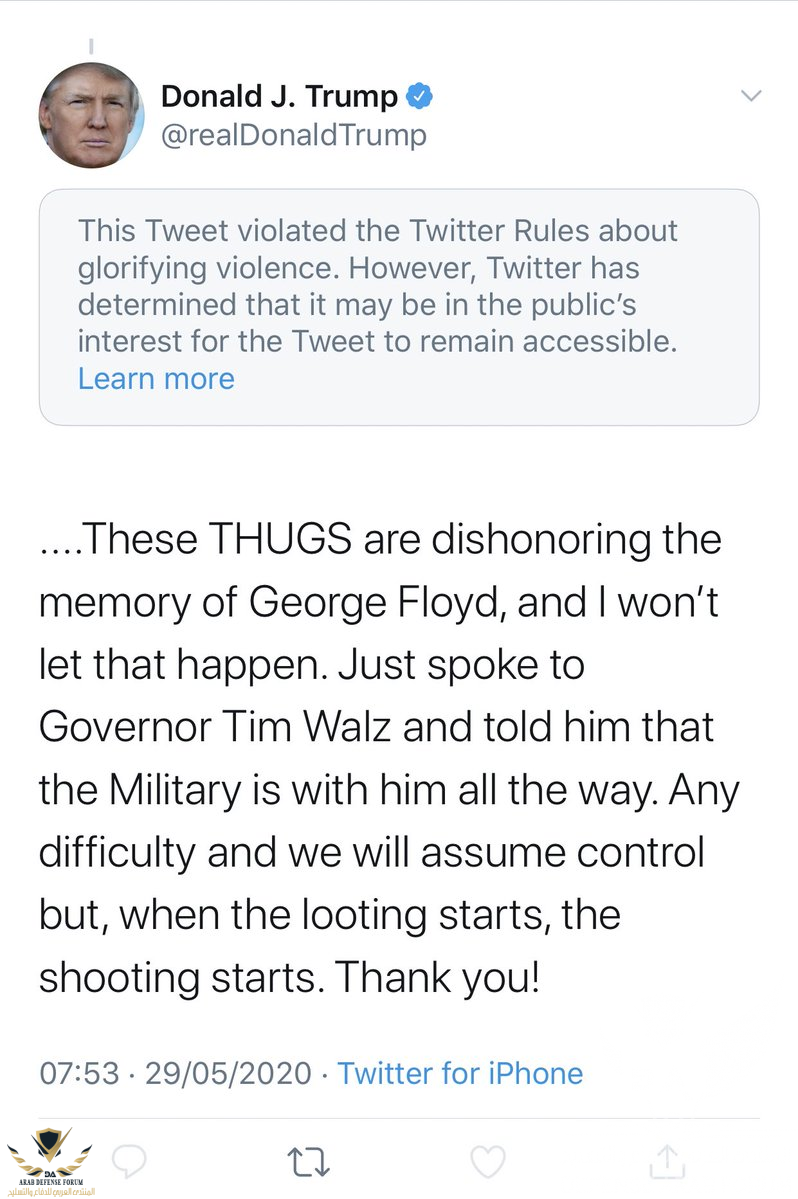Open the Learn more link
798x1199 pixels.
(156, 379)
